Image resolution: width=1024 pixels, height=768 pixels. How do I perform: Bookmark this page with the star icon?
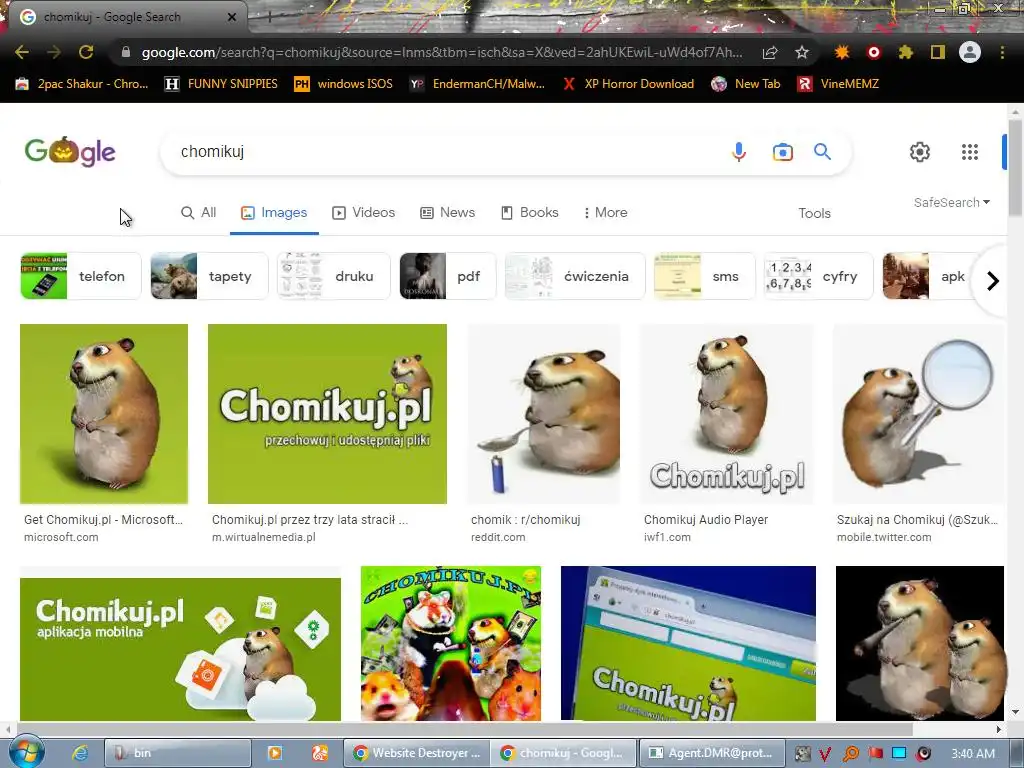tap(802, 52)
